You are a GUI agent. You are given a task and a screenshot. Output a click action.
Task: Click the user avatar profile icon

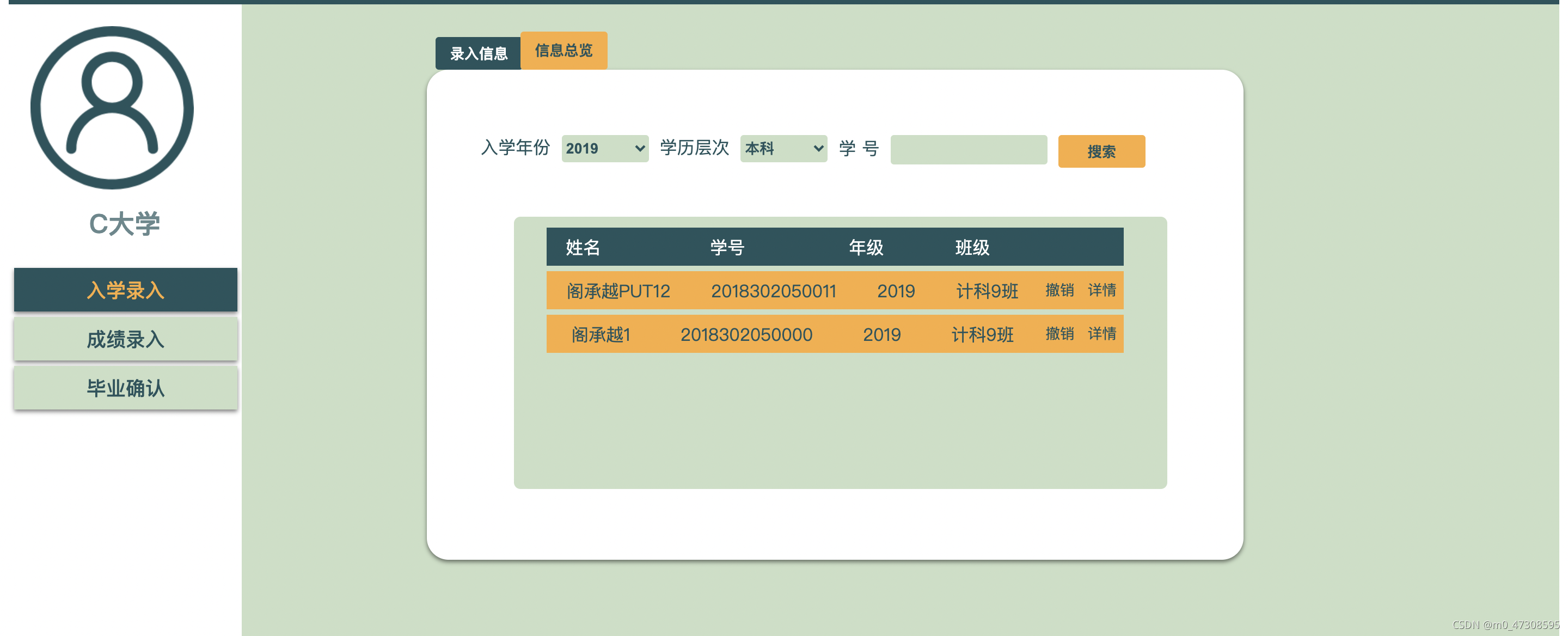(x=112, y=108)
